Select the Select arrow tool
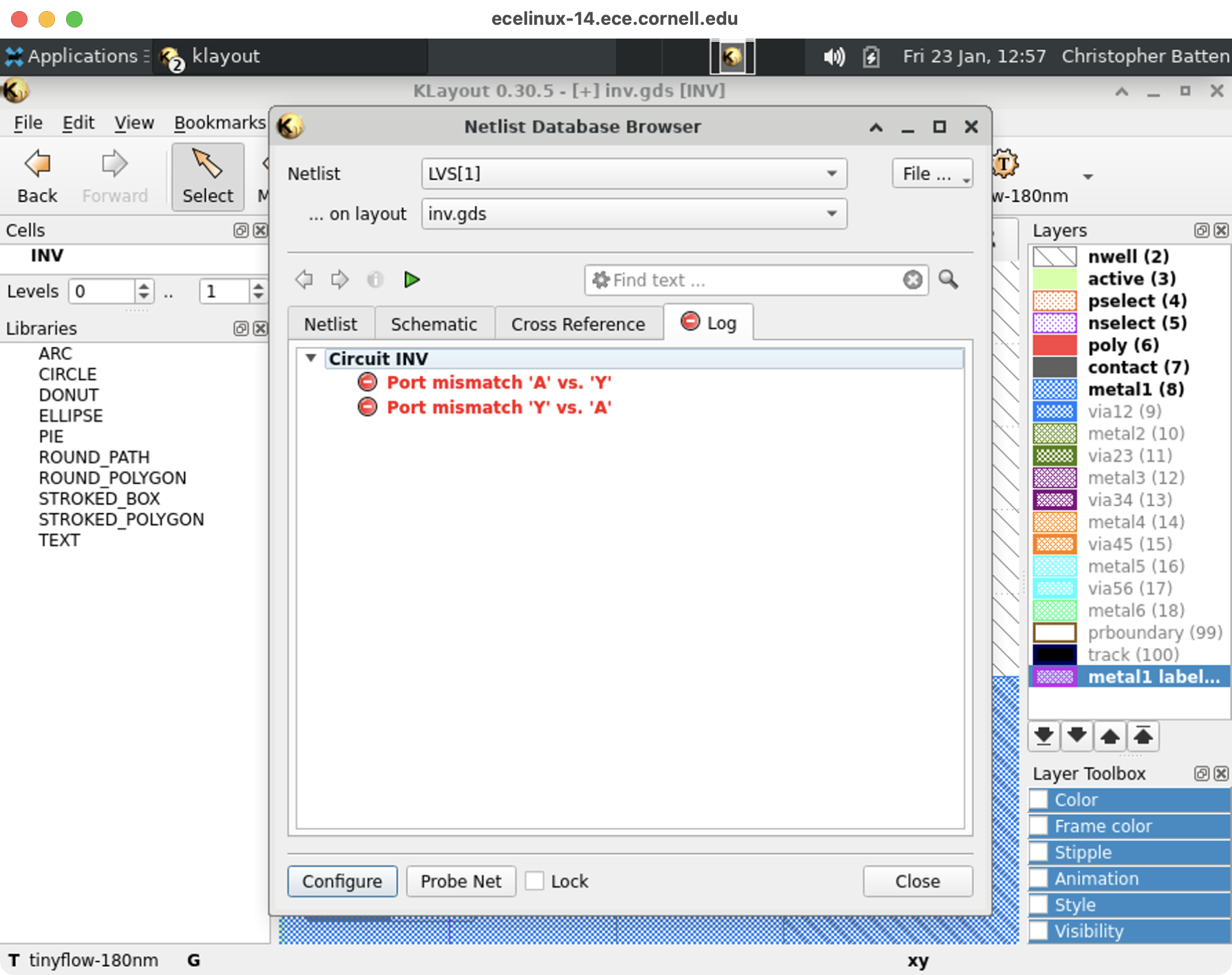Viewport: 1232px width, 975px height. [x=207, y=177]
